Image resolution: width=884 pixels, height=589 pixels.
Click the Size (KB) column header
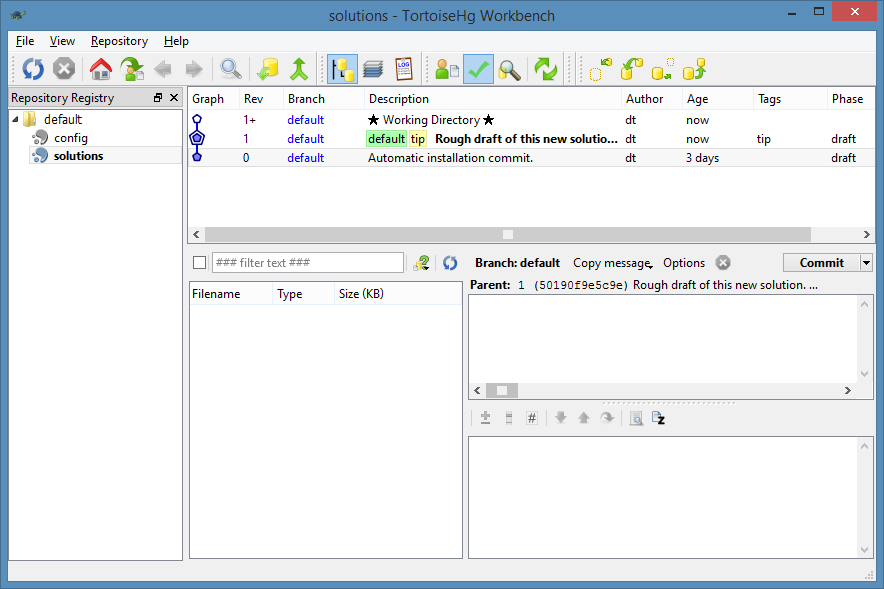coord(397,294)
